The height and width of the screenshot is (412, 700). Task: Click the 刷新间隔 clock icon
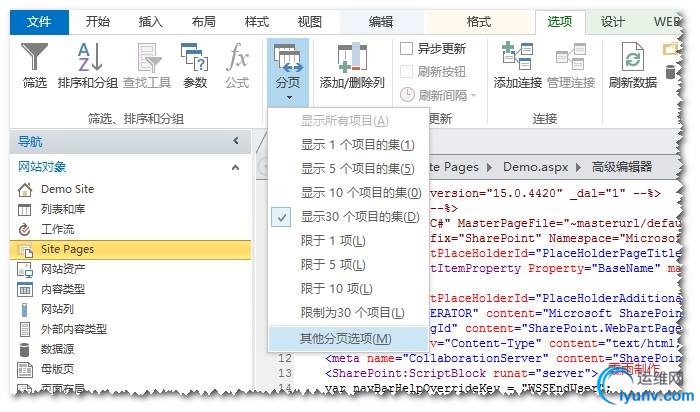pyautogui.click(x=407, y=94)
